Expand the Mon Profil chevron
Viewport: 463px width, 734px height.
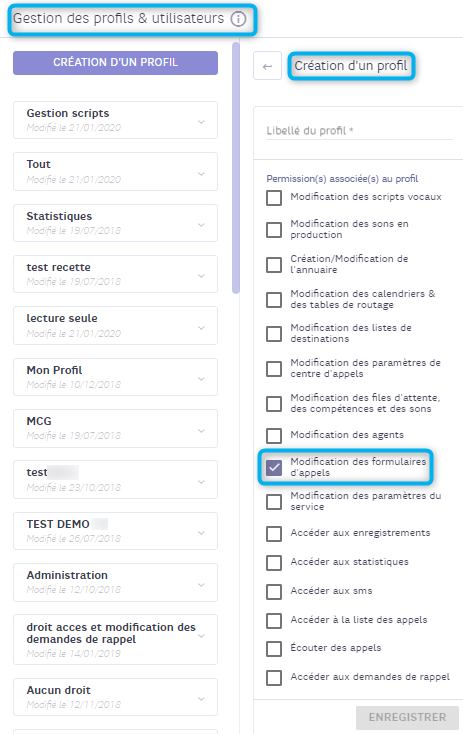201,379
